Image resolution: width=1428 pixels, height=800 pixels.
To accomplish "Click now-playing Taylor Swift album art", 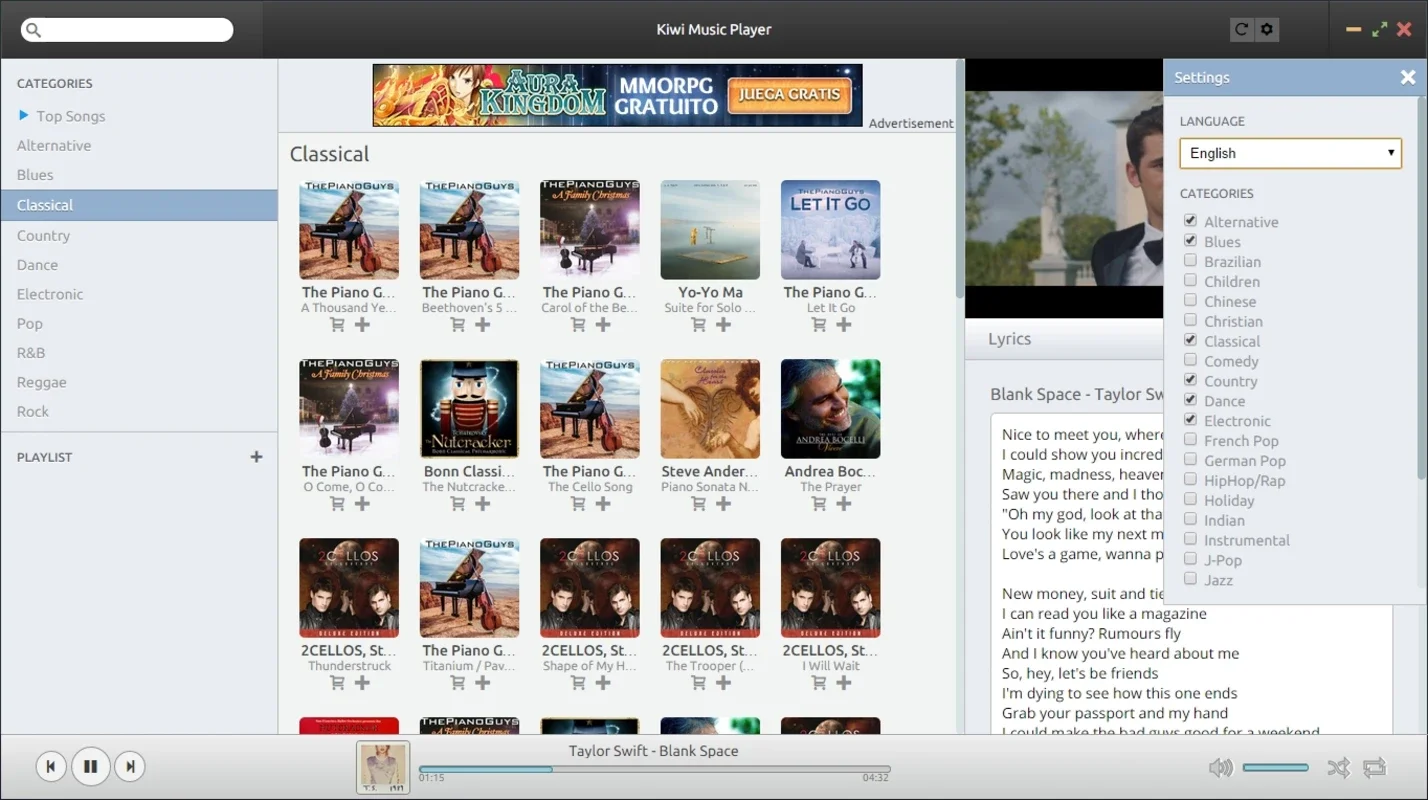I will tap(383, 767).
